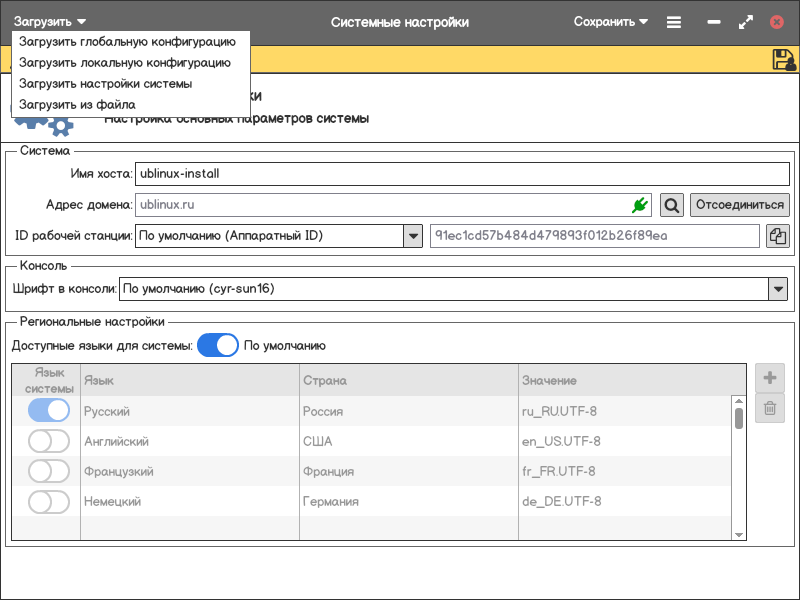Image resolution: width=800 pixels, height=600 pixels.
Task: Open the hamburger menu in title bar
Action: click(x=674, y=22)
